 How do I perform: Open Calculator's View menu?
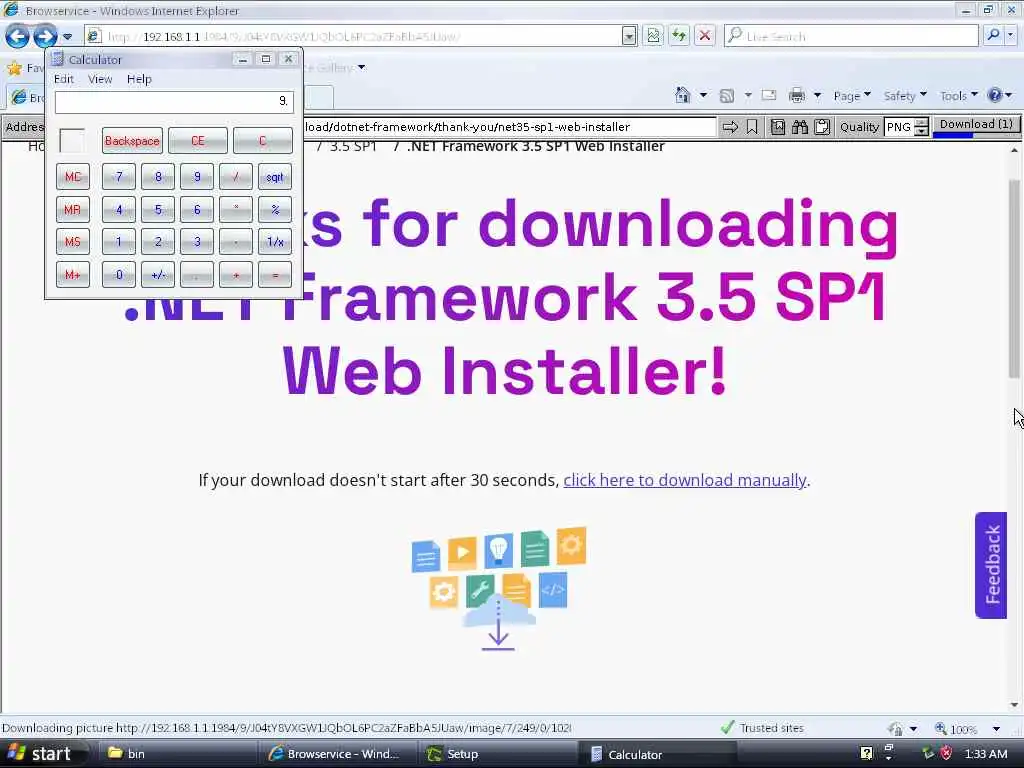tap(100, 79)
